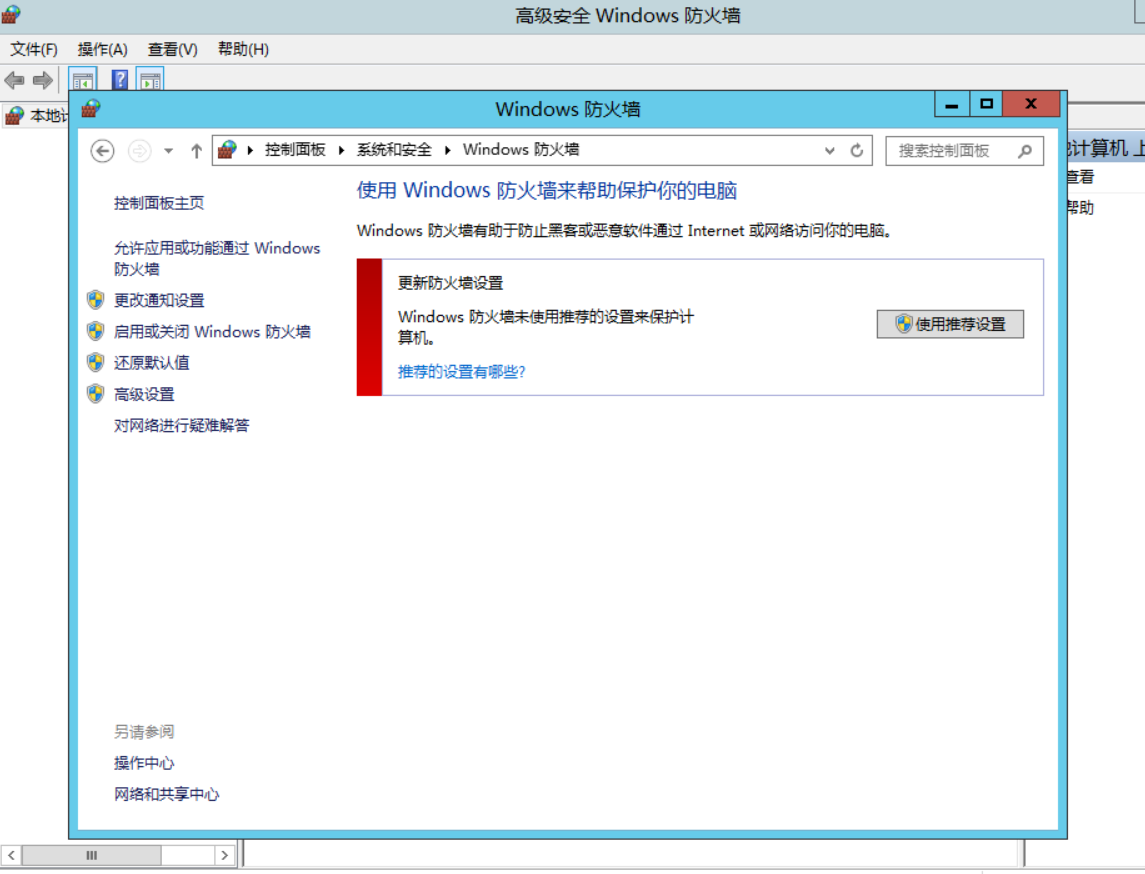The image size is (1145, 874).
Task: Click the firewall icon in background title bar
Action: click(x=11, y=13)
